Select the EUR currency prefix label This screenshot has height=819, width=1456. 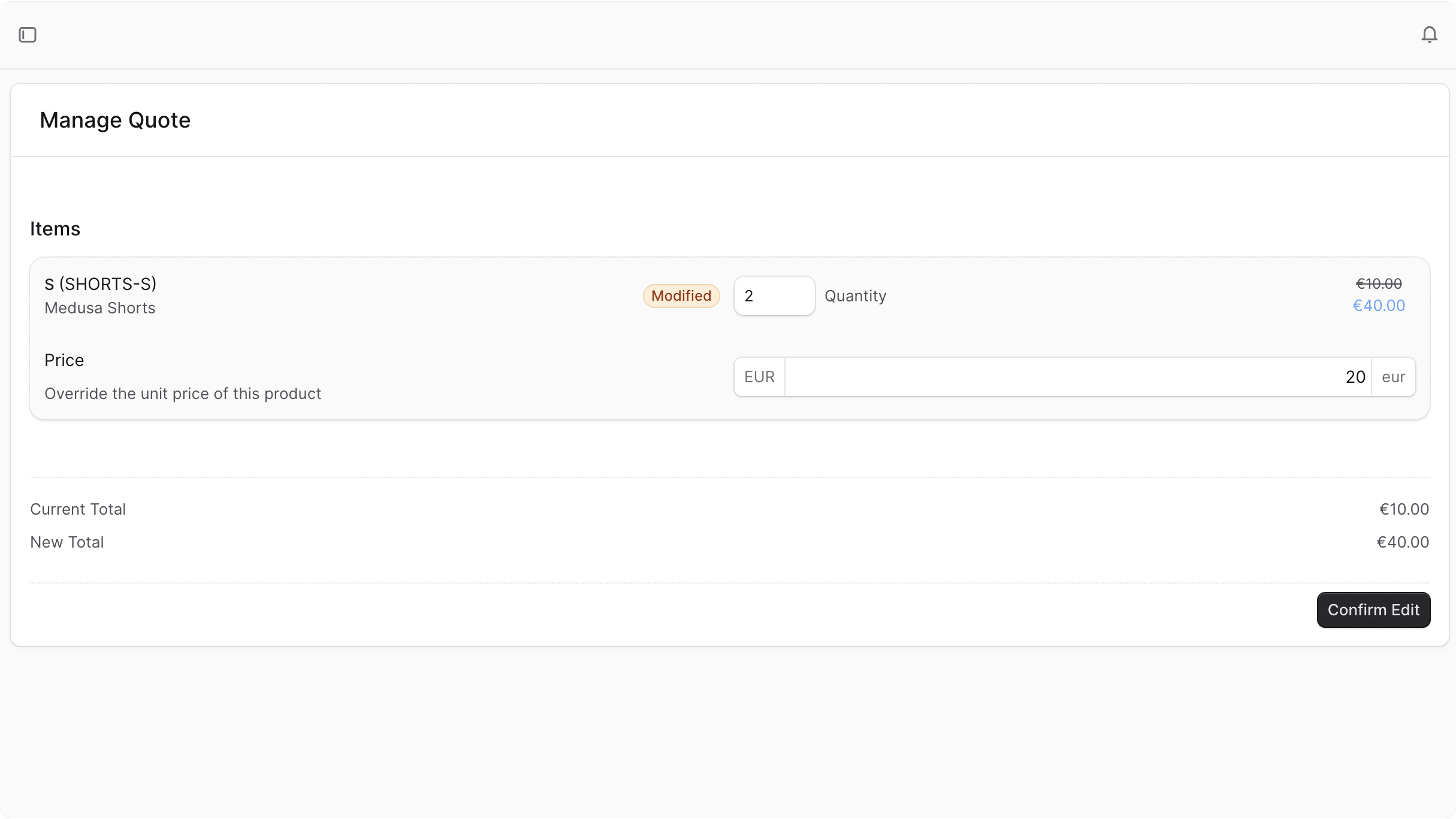759,376
